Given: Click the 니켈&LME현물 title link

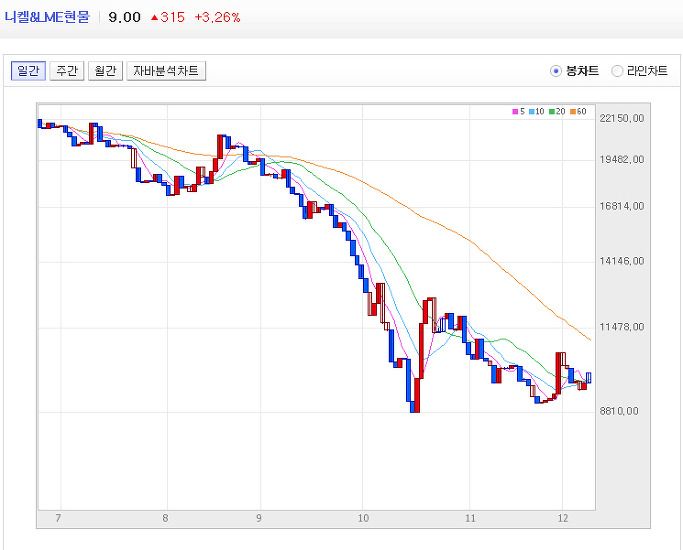Looking at the screenshot, I should [47, 17].
